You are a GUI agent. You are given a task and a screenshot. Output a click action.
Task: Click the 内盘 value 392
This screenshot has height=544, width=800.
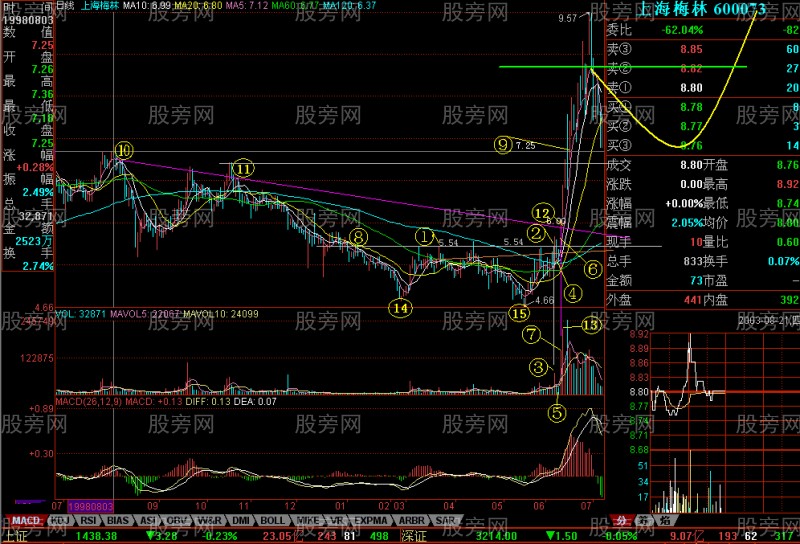[789, 300]
